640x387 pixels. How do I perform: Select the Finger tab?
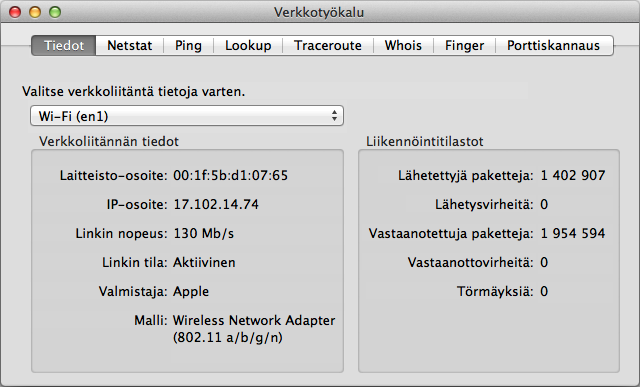[x=464, y=45]
